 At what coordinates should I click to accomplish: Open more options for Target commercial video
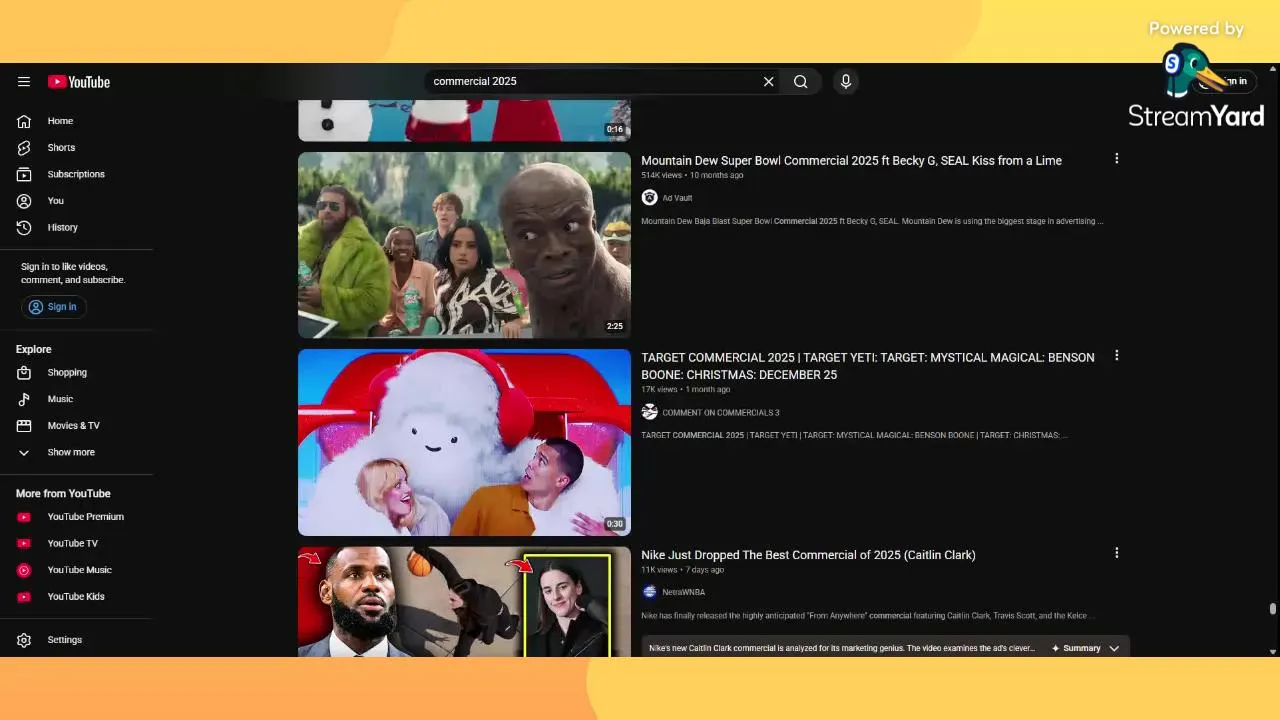pos(1117,356)
